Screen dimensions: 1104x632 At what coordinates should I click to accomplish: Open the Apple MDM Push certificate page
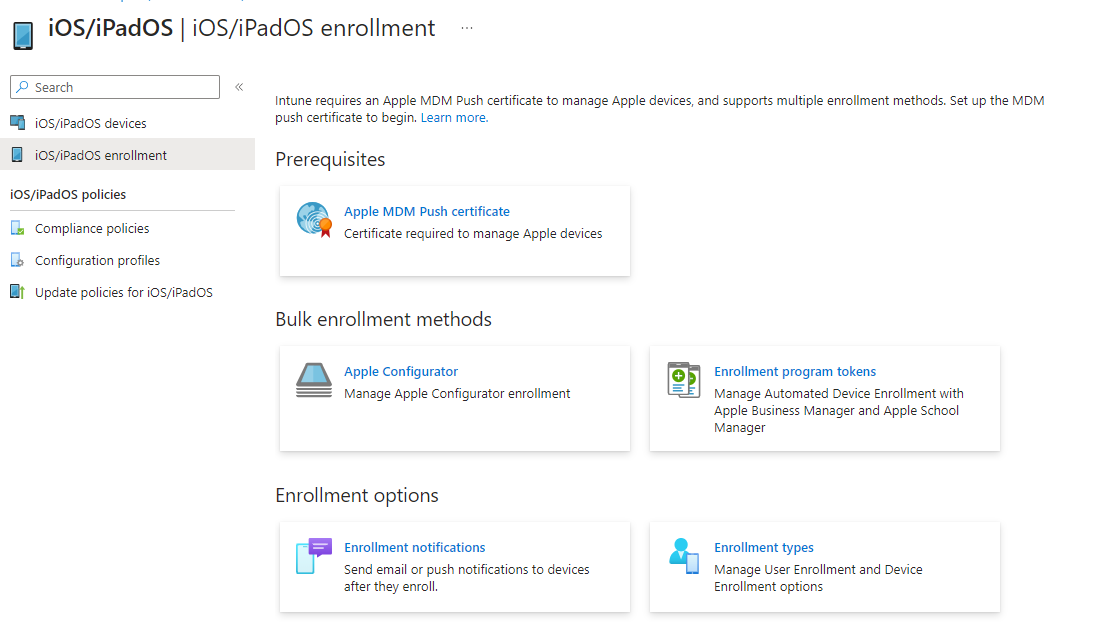click(427, 211)
